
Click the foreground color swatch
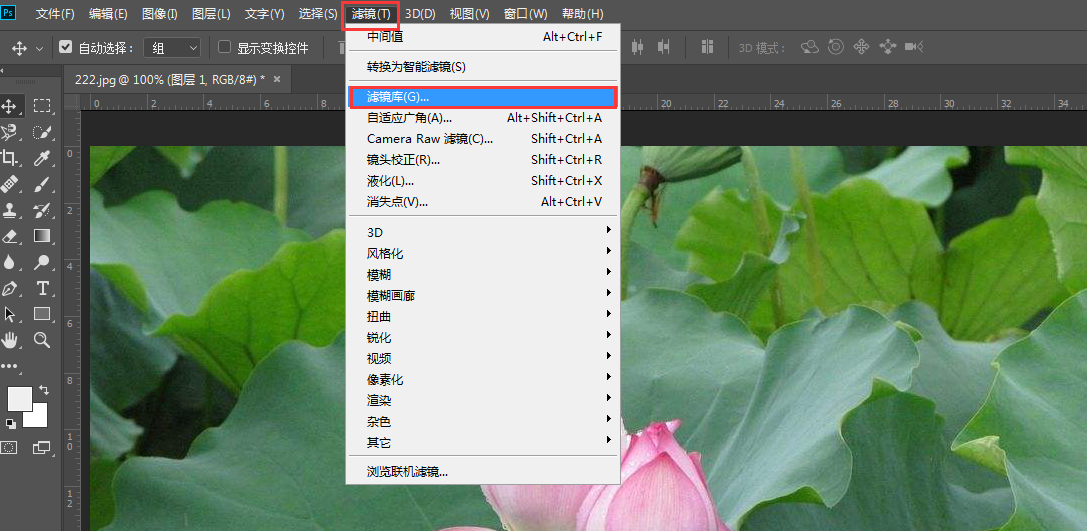(19, 399)
